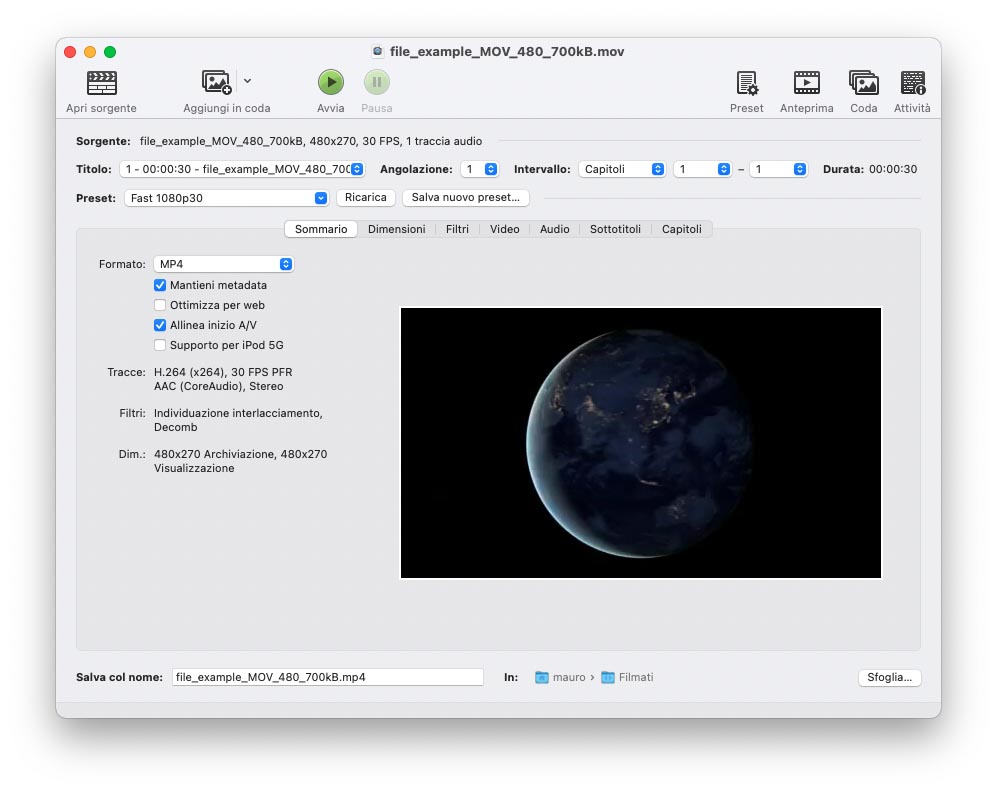Enable Supporto per iPod 5G checkbox
The height and width of the screenshot is (792, 997).
point(160,345)
